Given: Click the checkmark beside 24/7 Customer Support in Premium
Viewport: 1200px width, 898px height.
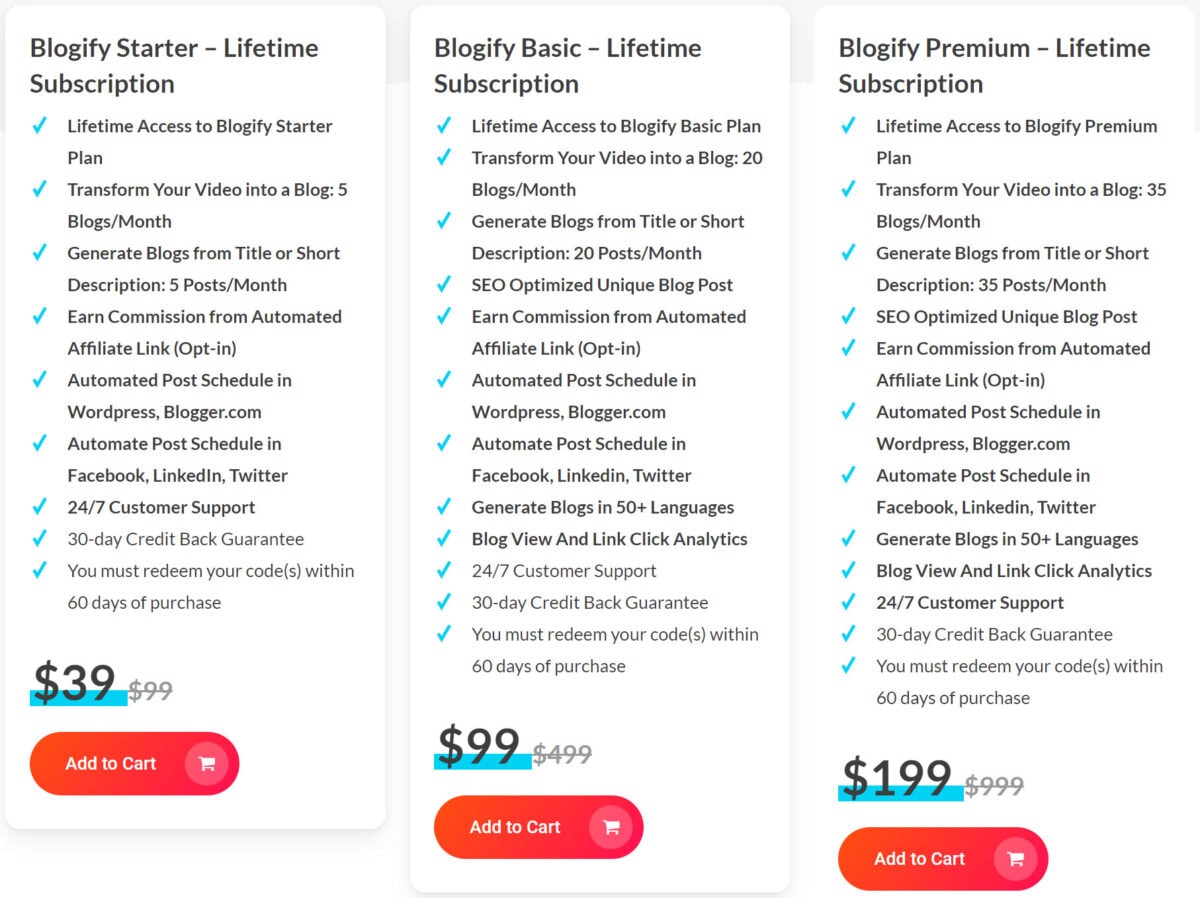Looking at the screenshot, I should 848,602.
